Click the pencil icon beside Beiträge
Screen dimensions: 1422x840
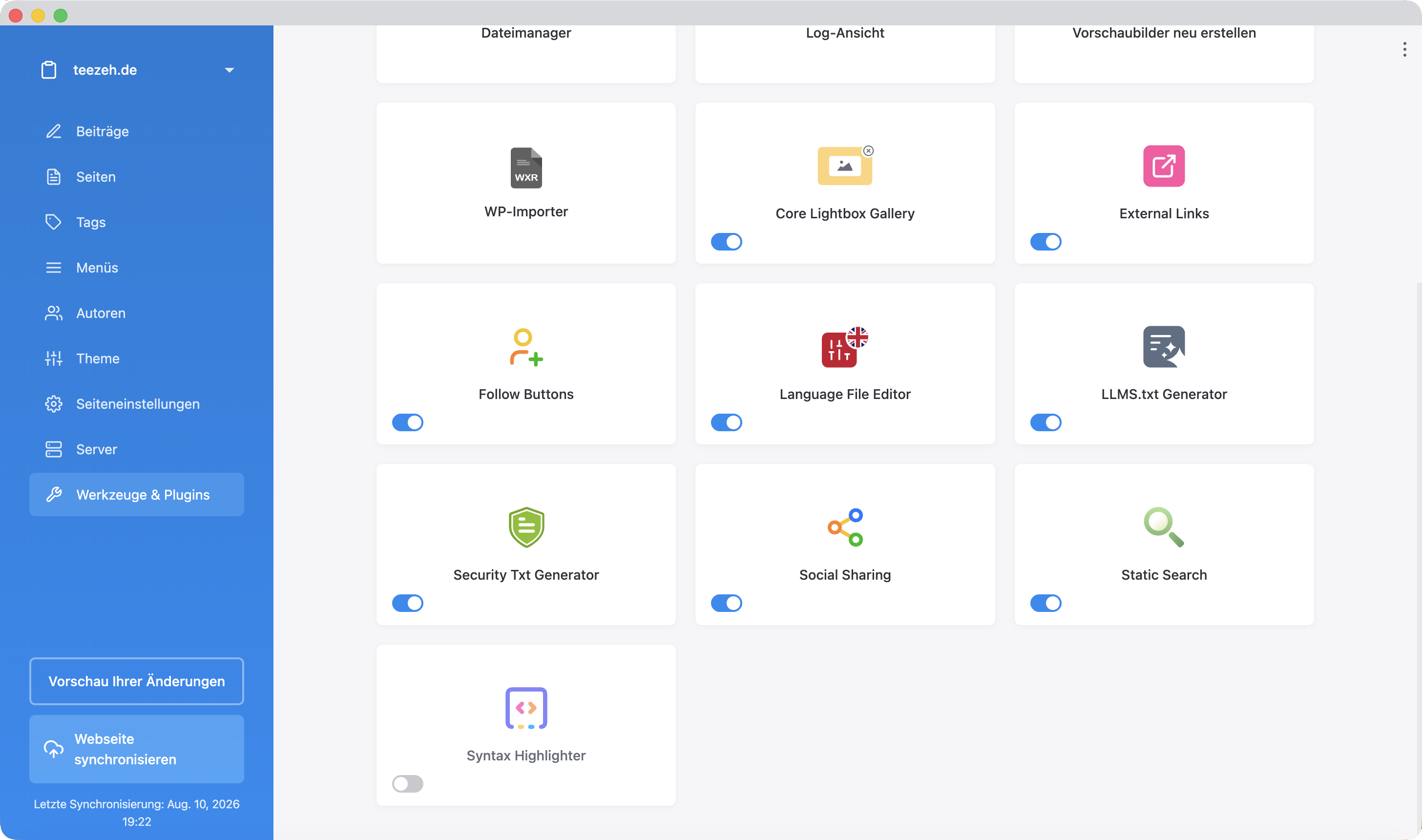[53, 131]
